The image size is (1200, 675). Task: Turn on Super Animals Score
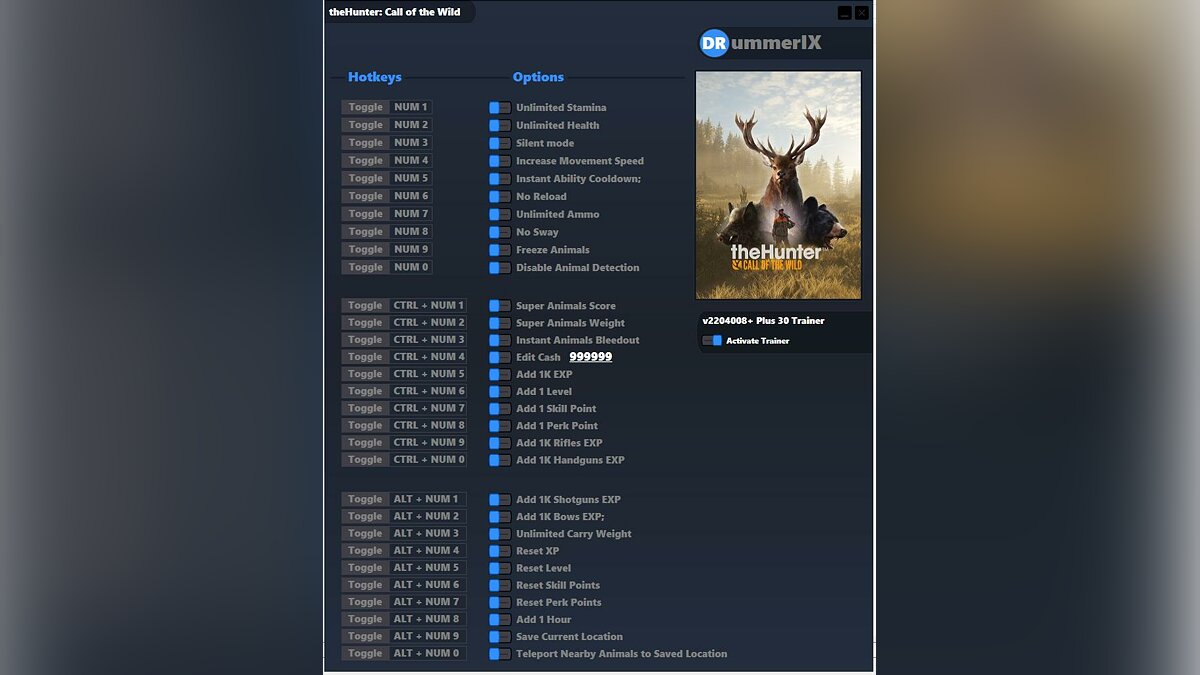pyautogui.click(x=499, y=306)
